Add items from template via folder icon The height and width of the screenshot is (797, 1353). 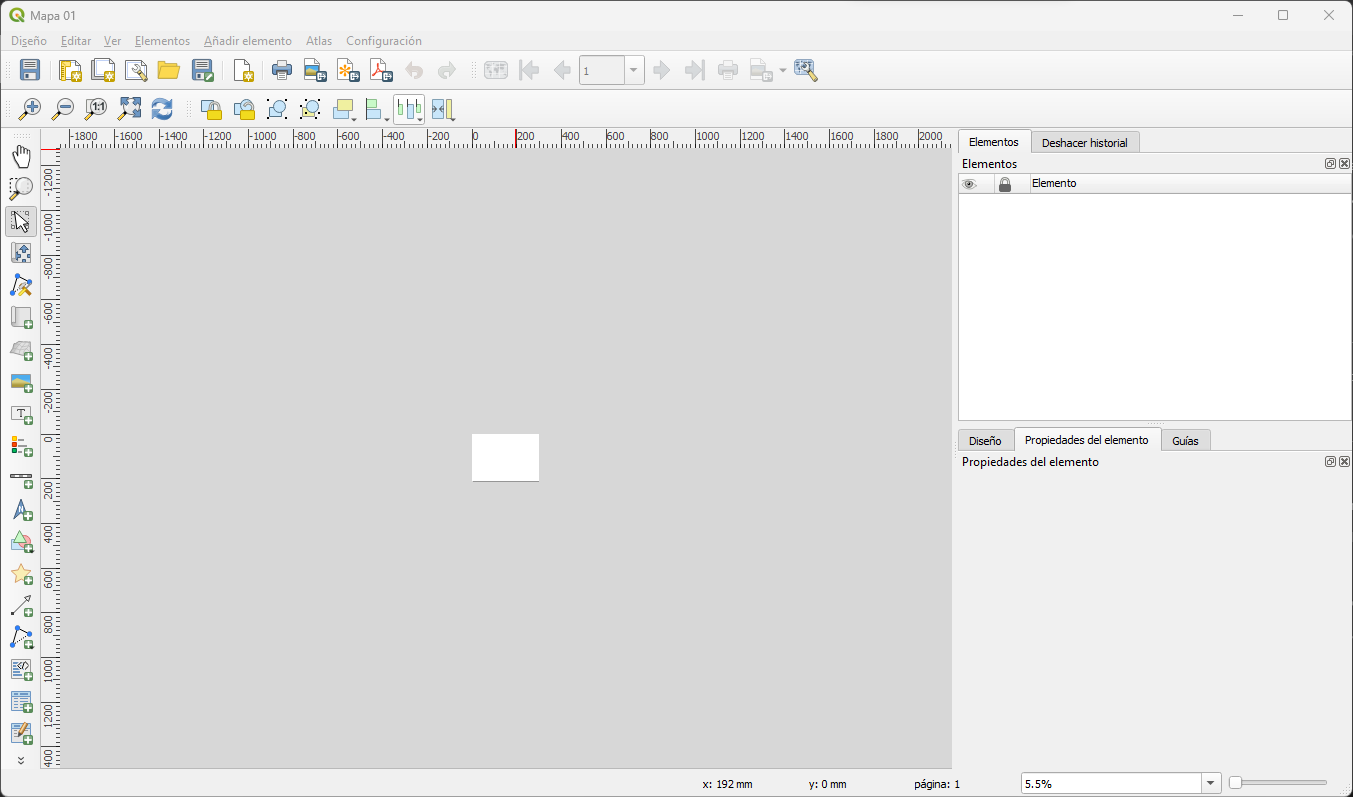[x=169, y=70]
